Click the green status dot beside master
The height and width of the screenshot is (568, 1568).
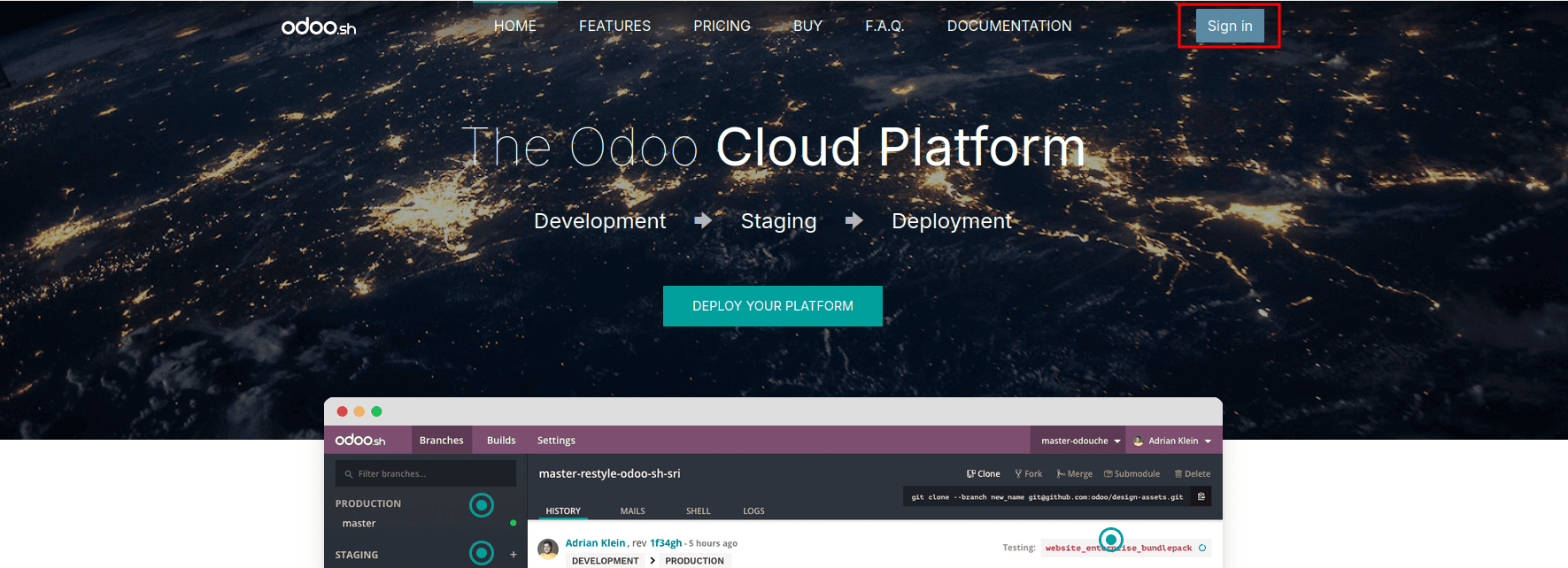(x=513, y=523)
